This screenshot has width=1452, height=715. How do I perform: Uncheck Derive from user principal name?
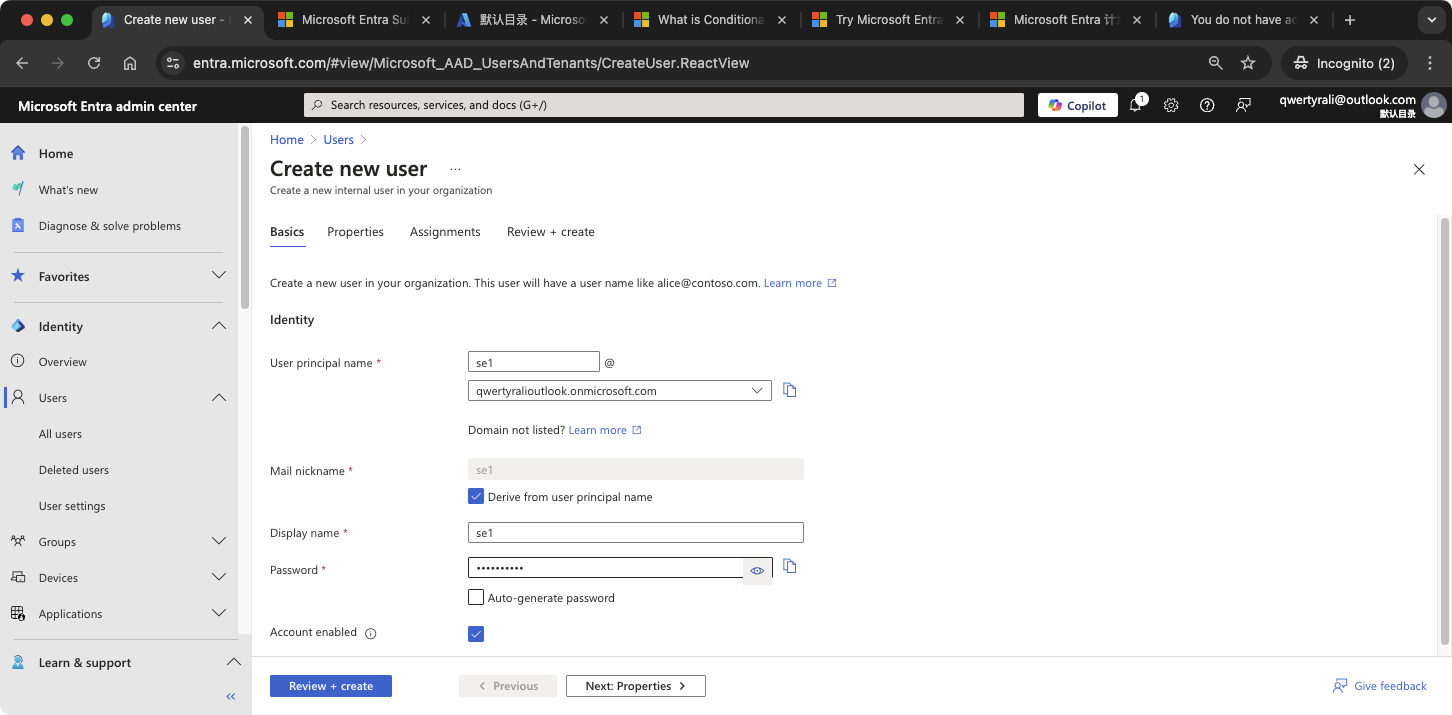coord(476,496)
